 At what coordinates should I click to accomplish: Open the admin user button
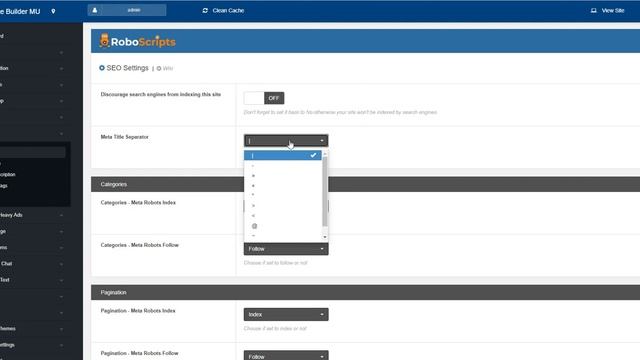(x=127, y=10)
